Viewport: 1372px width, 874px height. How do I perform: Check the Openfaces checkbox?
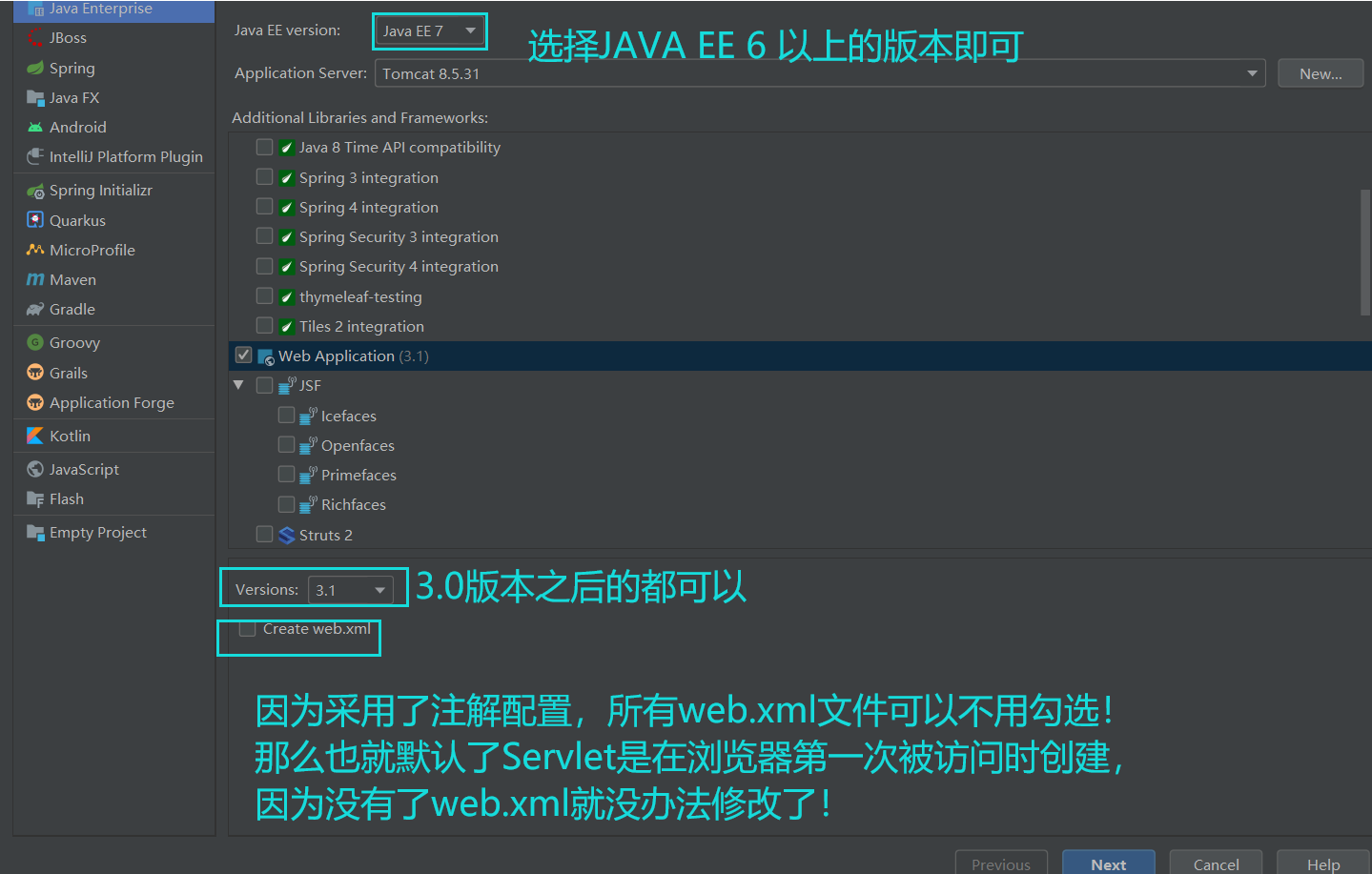[x=286, y=444]
